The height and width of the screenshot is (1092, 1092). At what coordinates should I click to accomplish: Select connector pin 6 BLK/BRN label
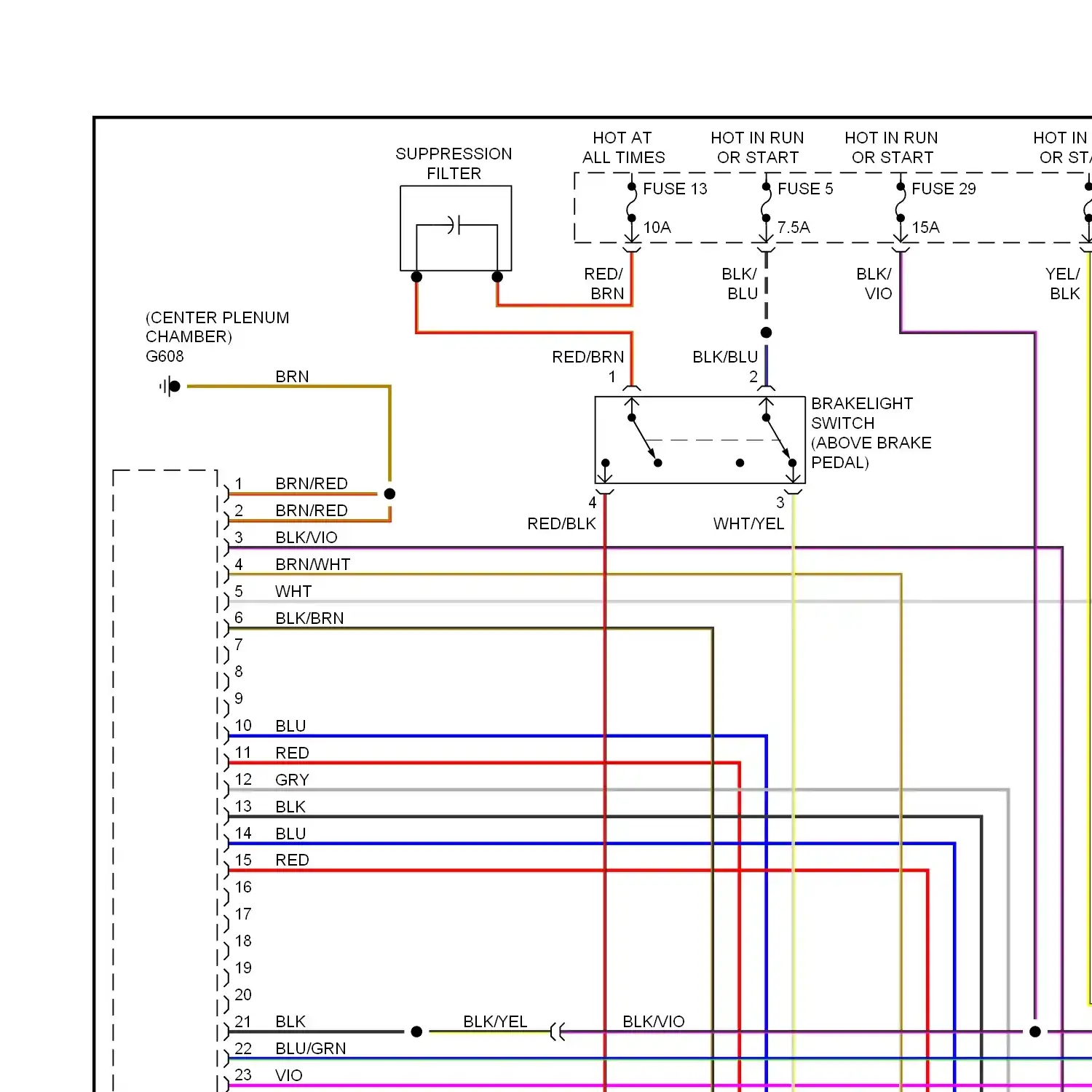309,618
